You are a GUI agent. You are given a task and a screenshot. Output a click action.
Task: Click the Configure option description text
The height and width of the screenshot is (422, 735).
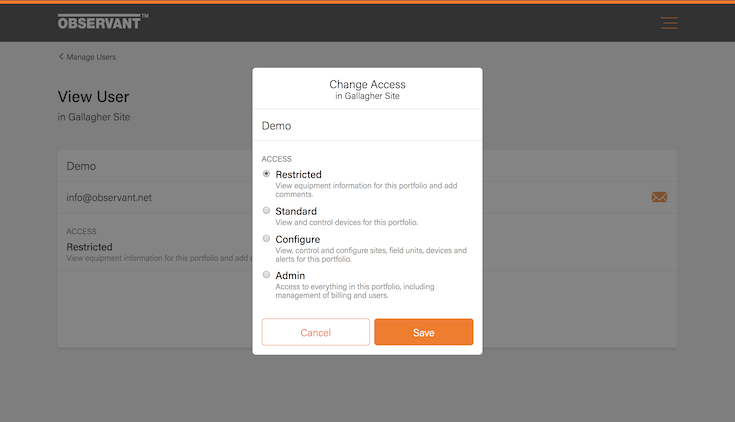click(370, 255)
